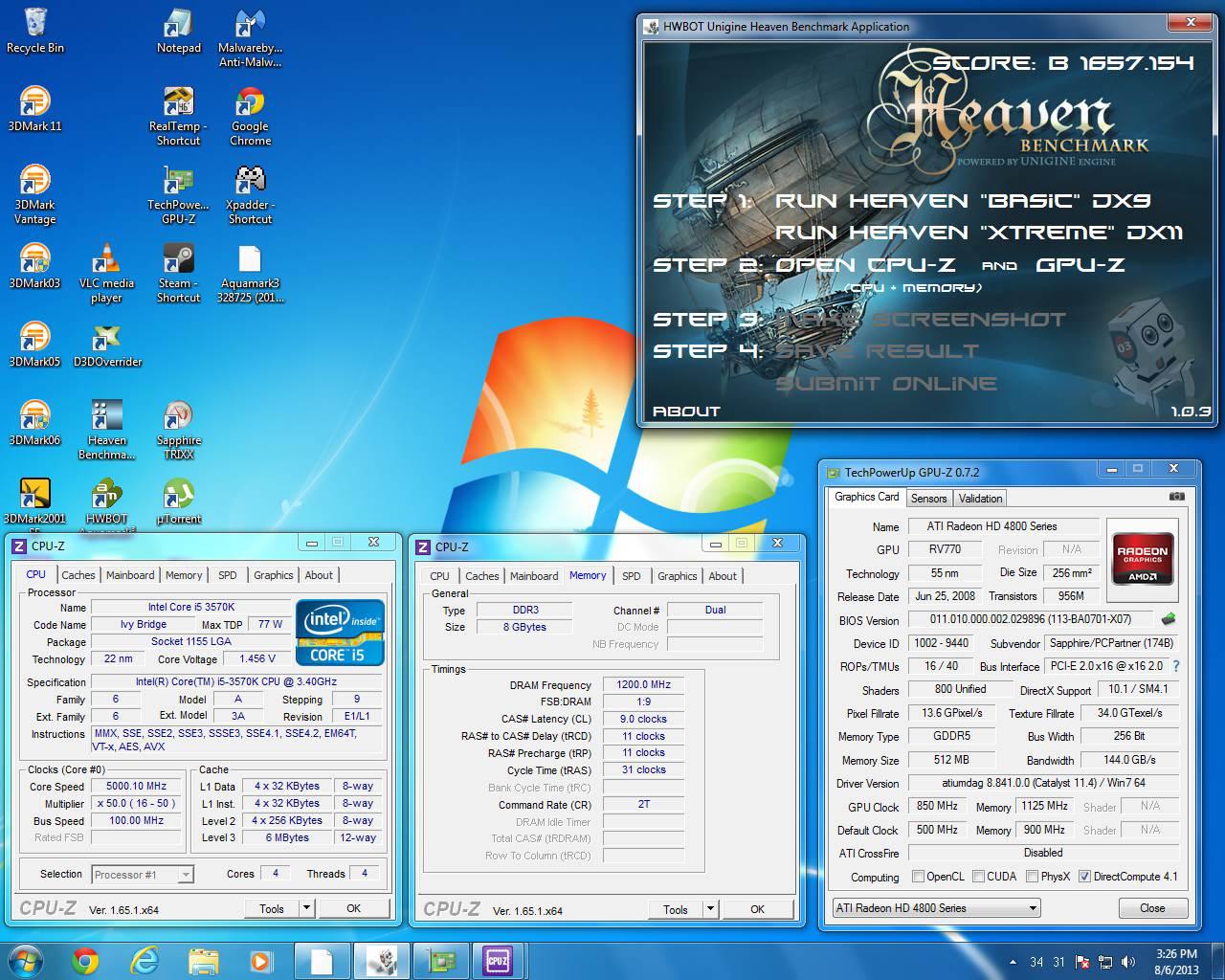Toggle the DirectCompute 4.1 checkbox
Image resolution: width=1225 pixels, height=980 pixels.
(1084, 876)
